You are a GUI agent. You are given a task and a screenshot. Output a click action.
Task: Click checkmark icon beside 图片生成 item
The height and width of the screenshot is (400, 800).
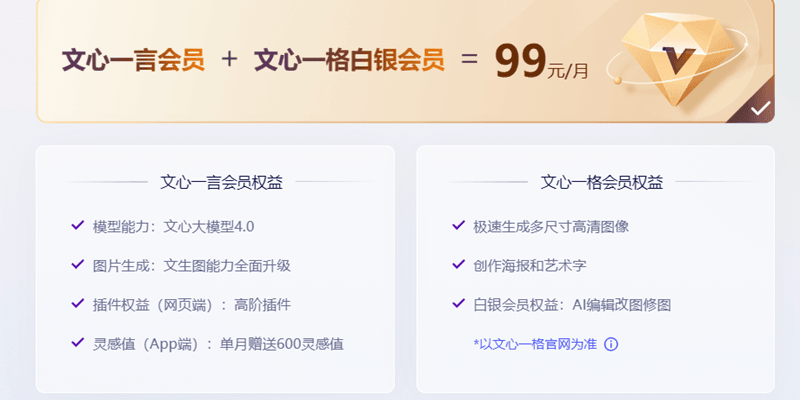(x=78, y=264)
